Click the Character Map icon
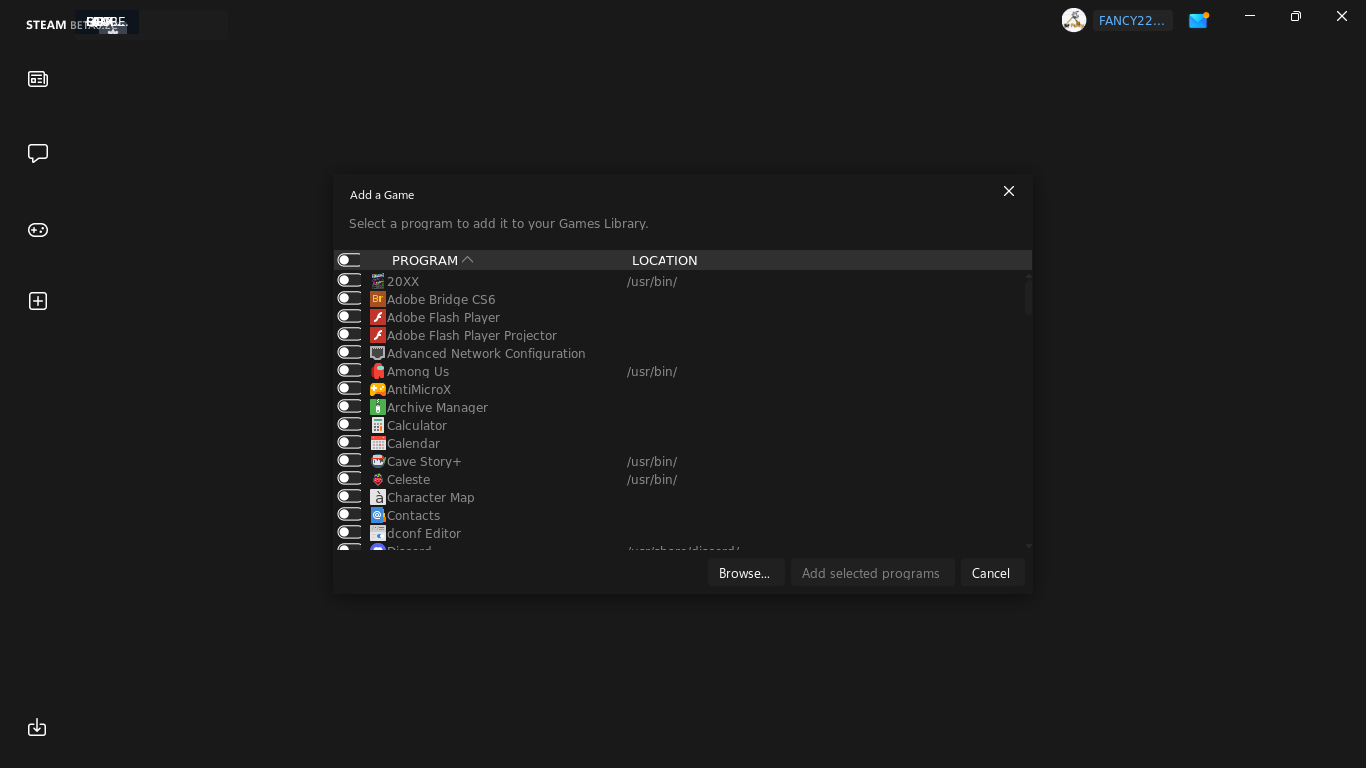Viewport: 1366px width, 768px height. 378,497
